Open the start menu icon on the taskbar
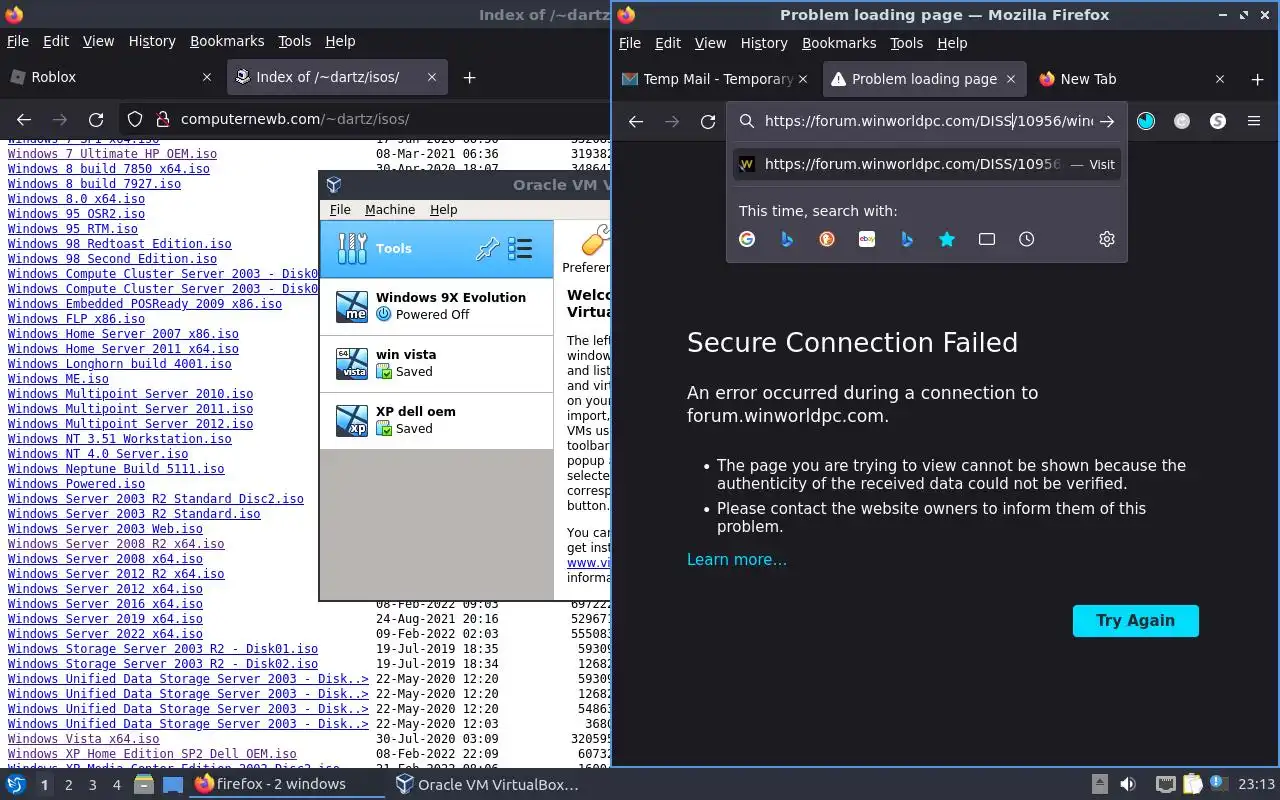Viewport: 1280px width, 800px height. pos(16,784)
